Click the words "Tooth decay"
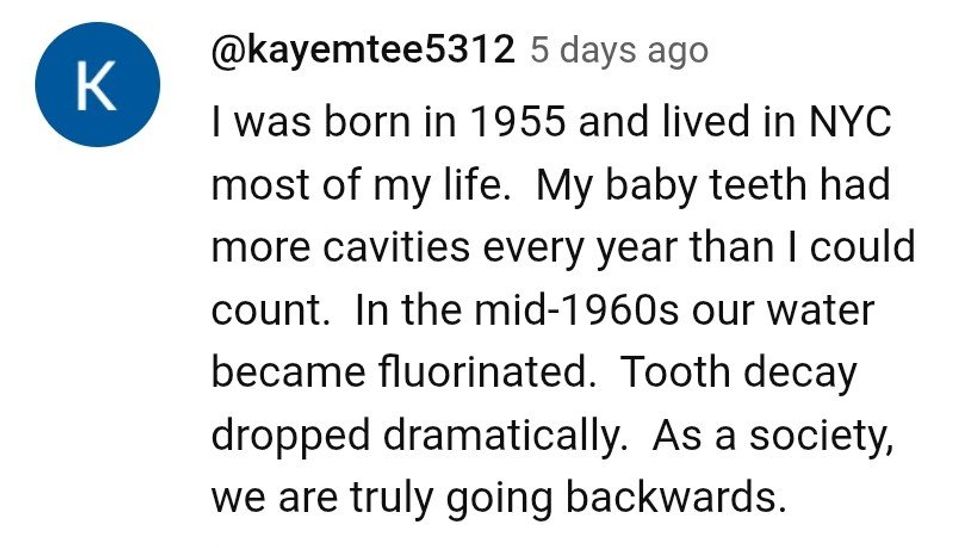Viewport: 980px width, 548px height. pyautogui.click(x=740, y=372)
